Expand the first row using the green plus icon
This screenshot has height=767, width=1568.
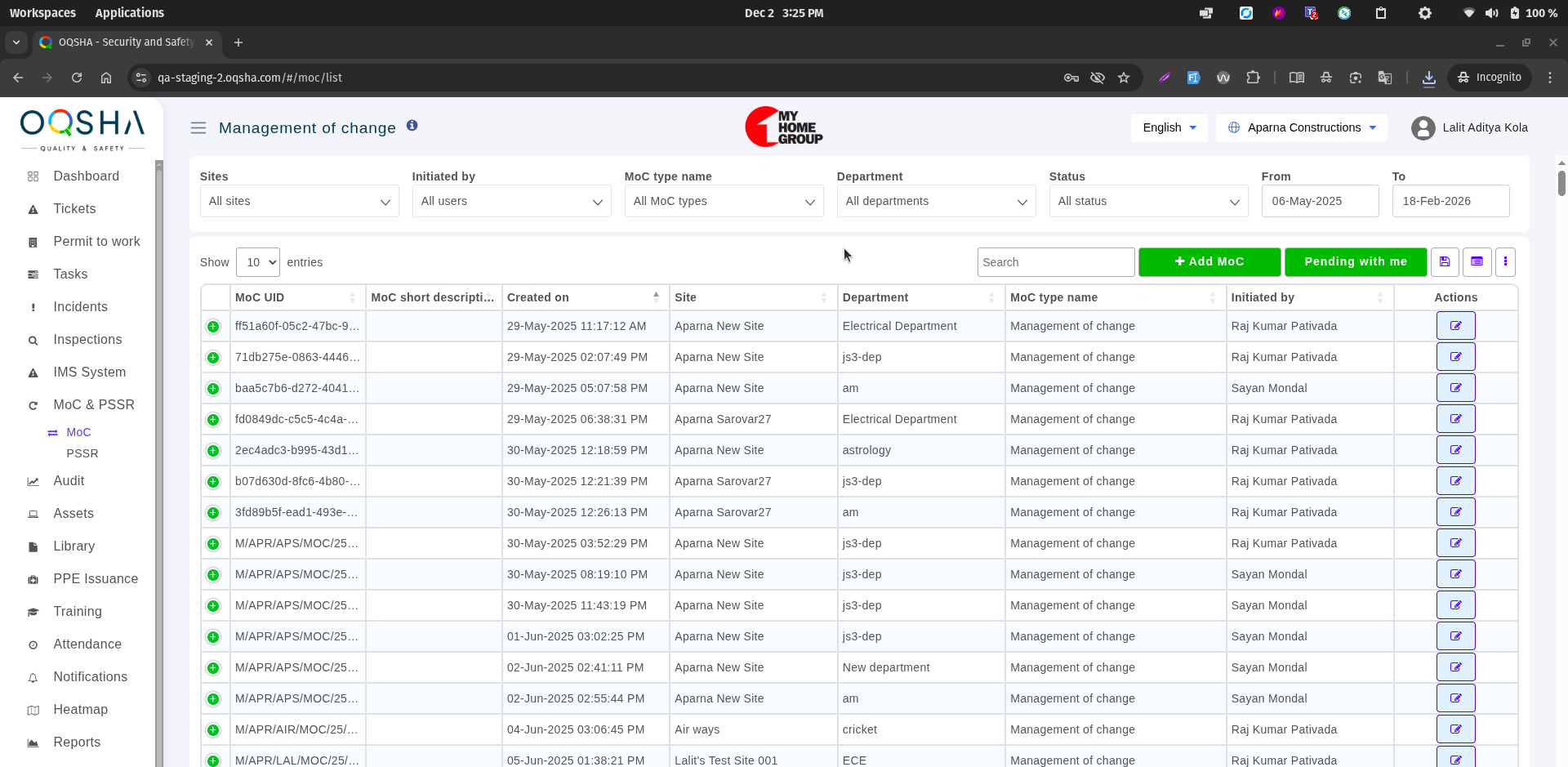[213, 327]
